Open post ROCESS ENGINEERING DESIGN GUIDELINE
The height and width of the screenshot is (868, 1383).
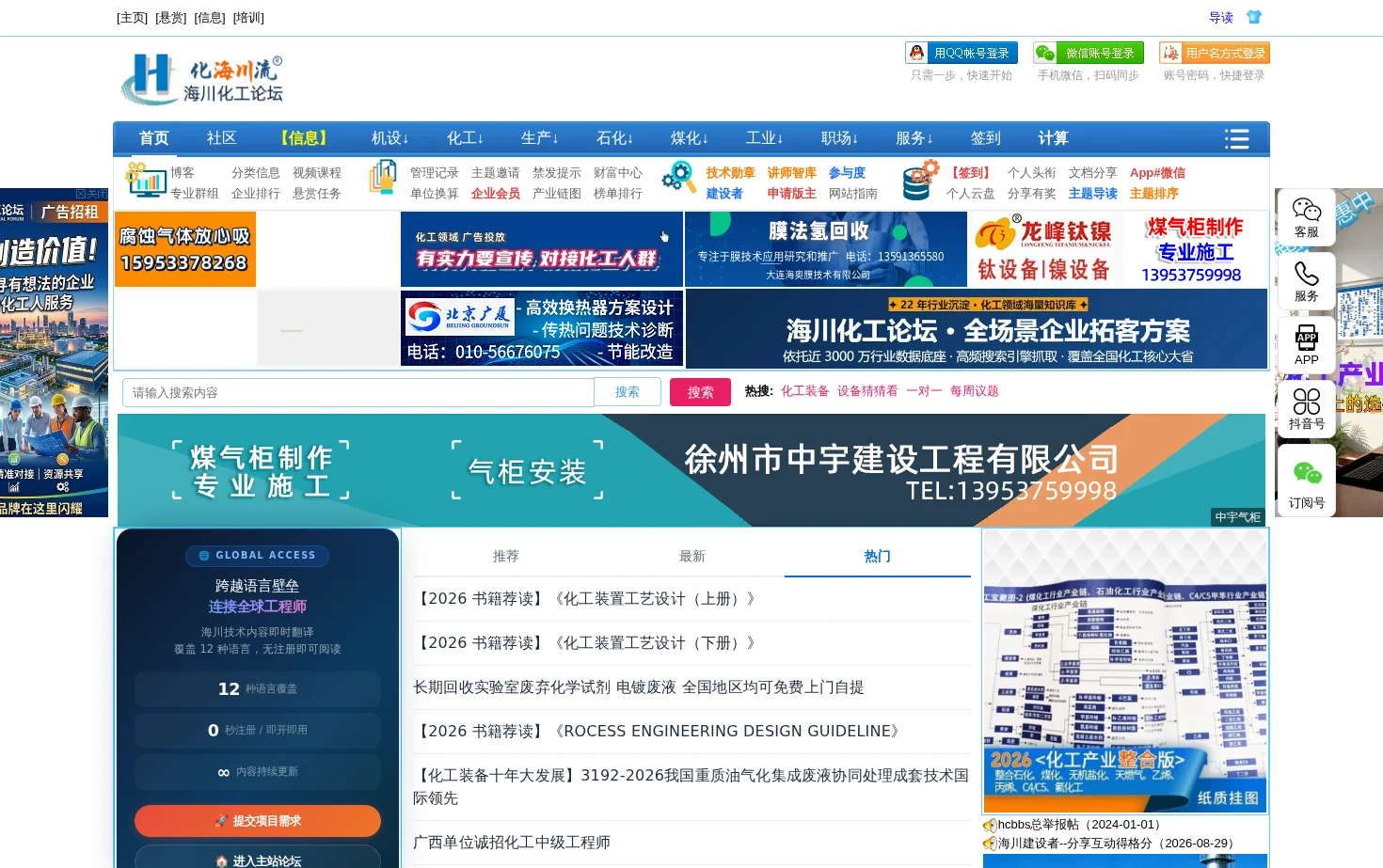pyautogui.click(x=659, y=732)
